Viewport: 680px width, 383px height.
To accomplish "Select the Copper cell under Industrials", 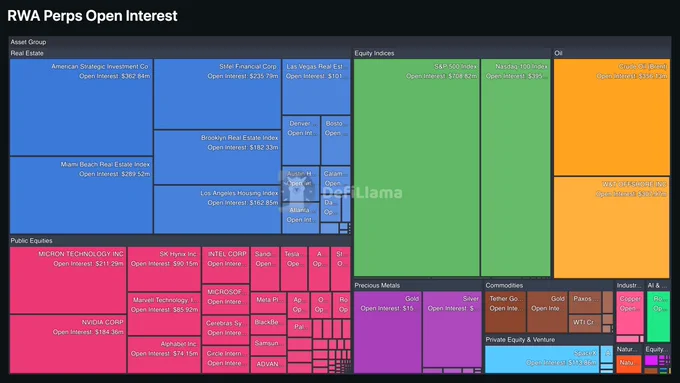I will click(x=630, y=313).
